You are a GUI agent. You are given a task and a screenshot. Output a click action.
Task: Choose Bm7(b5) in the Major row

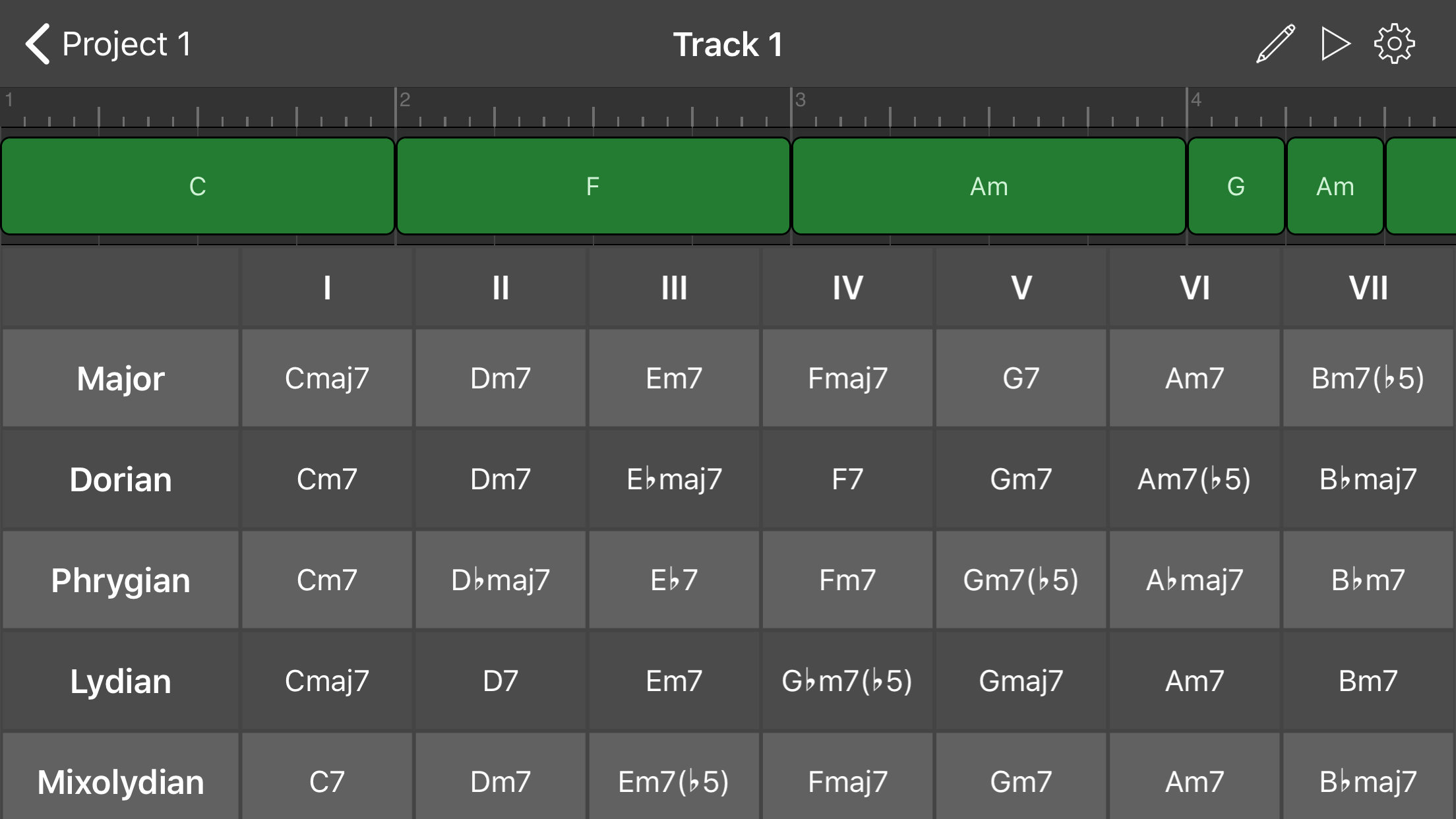point(1367,378)
